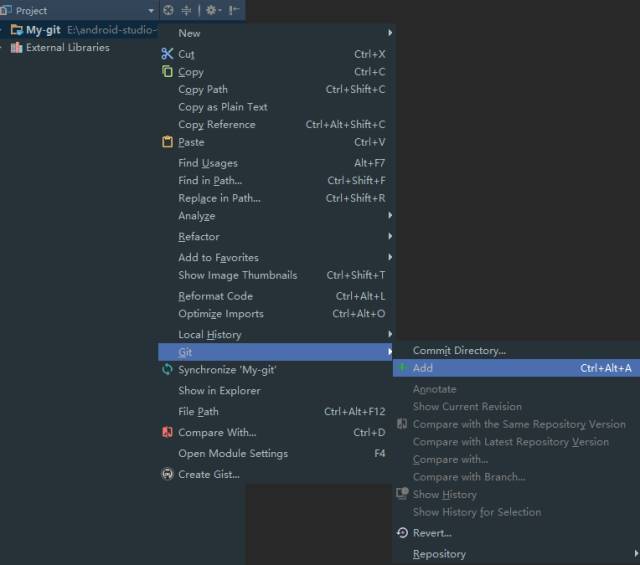Select Show Current Revision
Viewport: 640px width, 565px height.
516,407
